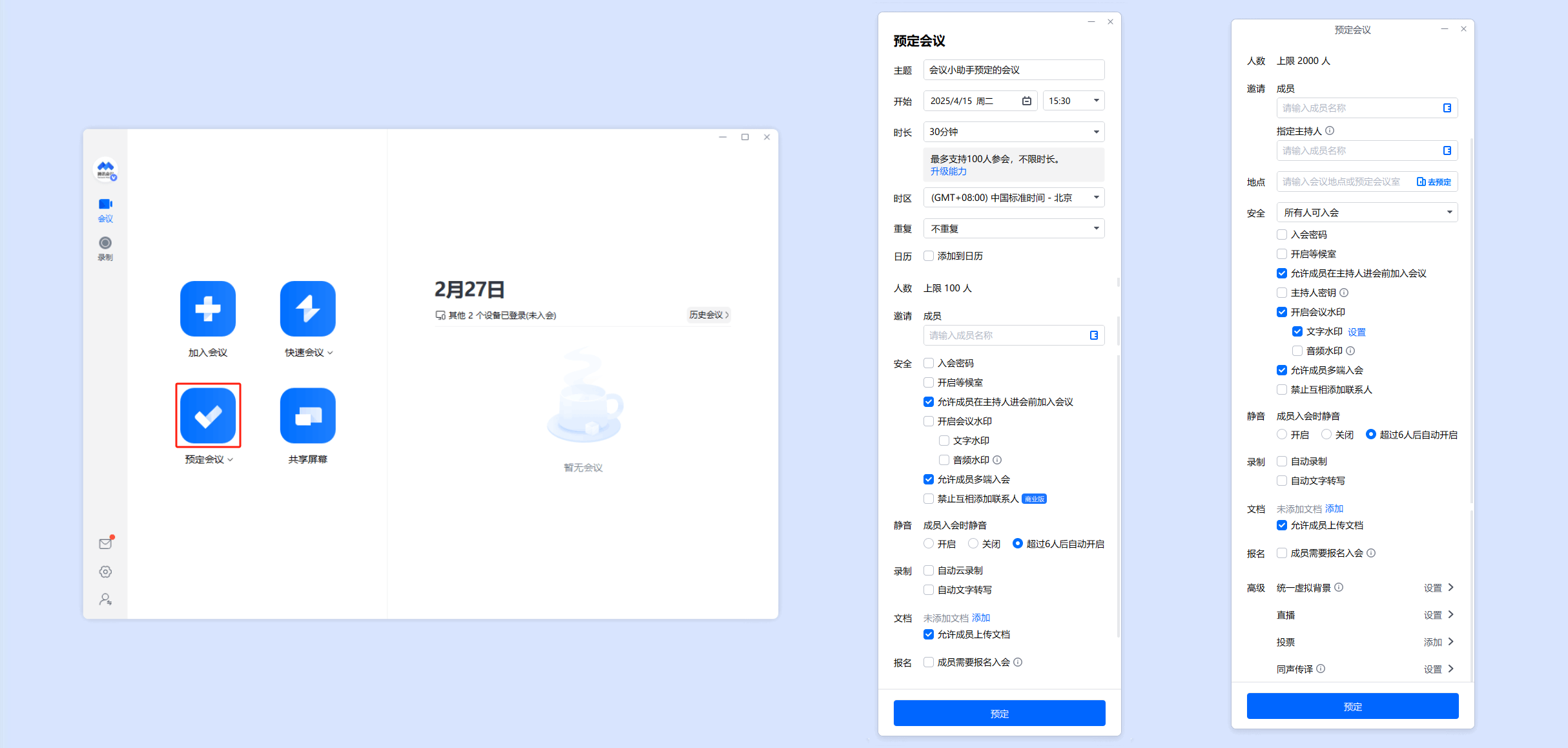Enable the 添加到日历 checkbox
Image resolution: width=1568 pixels, height=748 pixels.
[x=929, y=256]
